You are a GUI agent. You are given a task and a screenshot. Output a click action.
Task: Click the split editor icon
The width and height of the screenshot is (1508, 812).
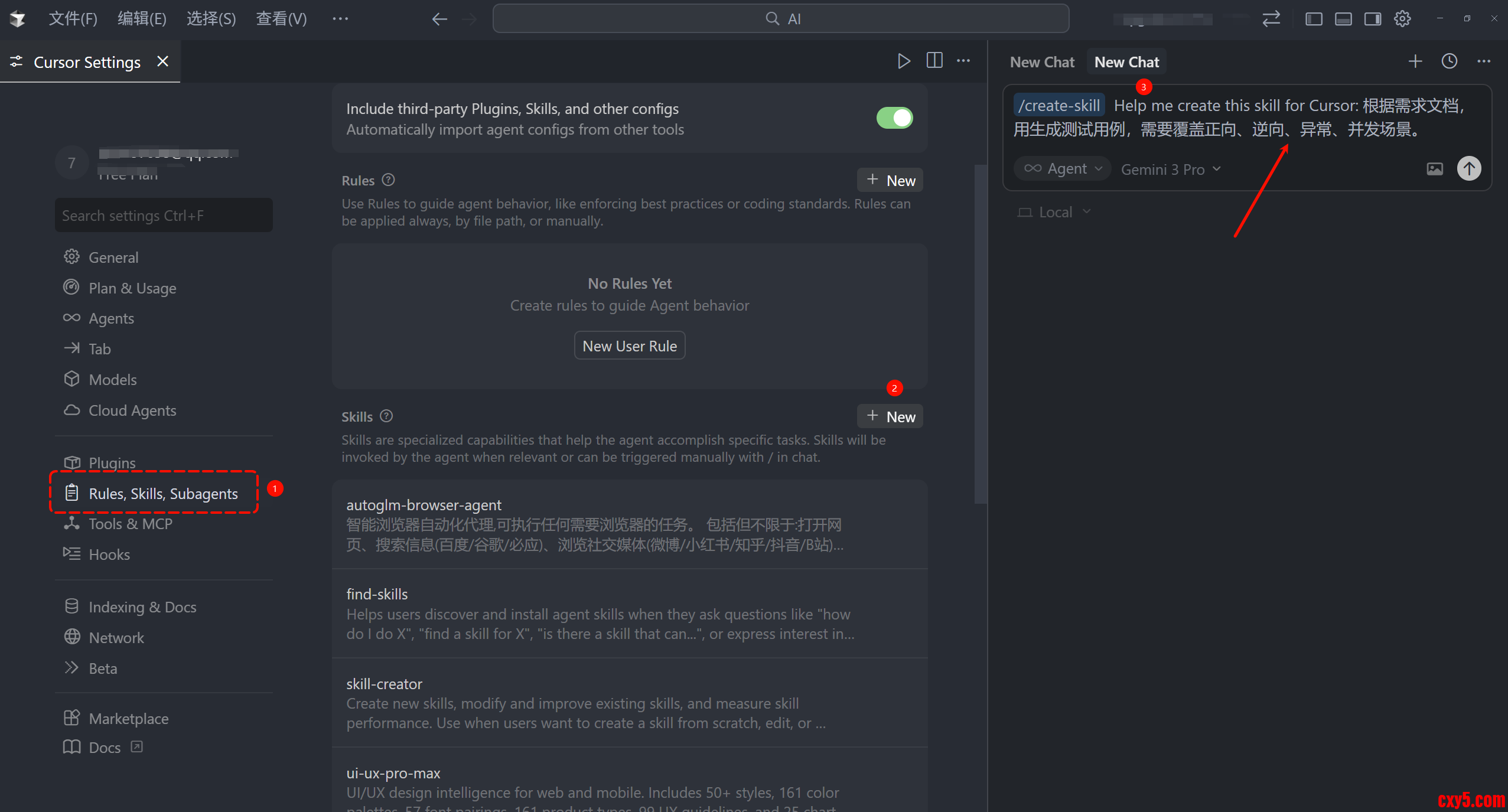coord(934,61)
